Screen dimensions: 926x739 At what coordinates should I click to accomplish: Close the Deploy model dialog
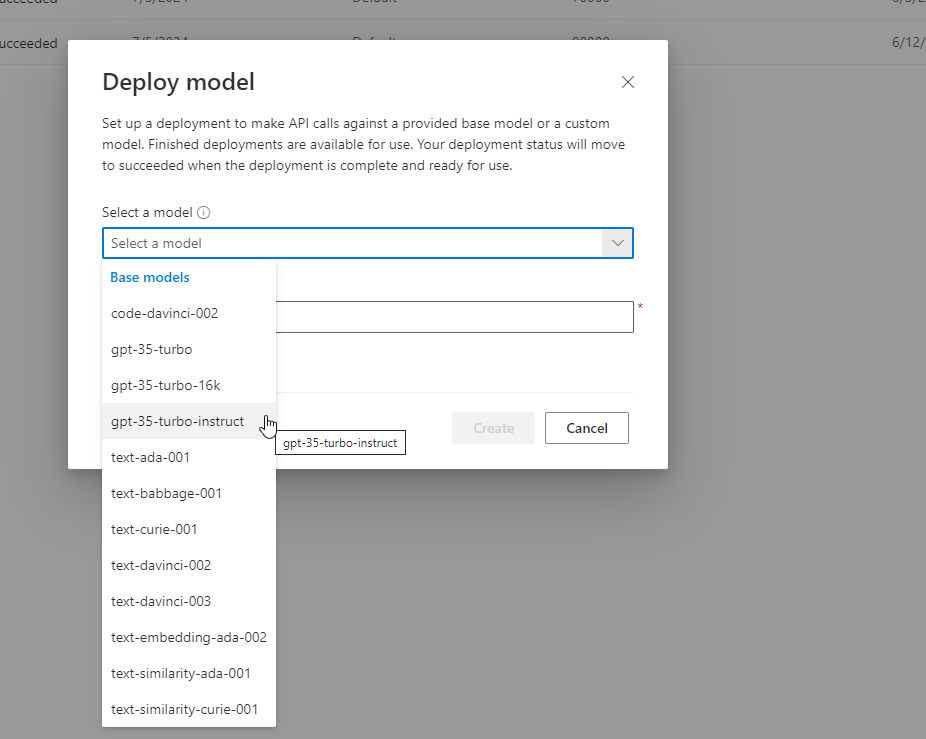(x=628, y=82)
